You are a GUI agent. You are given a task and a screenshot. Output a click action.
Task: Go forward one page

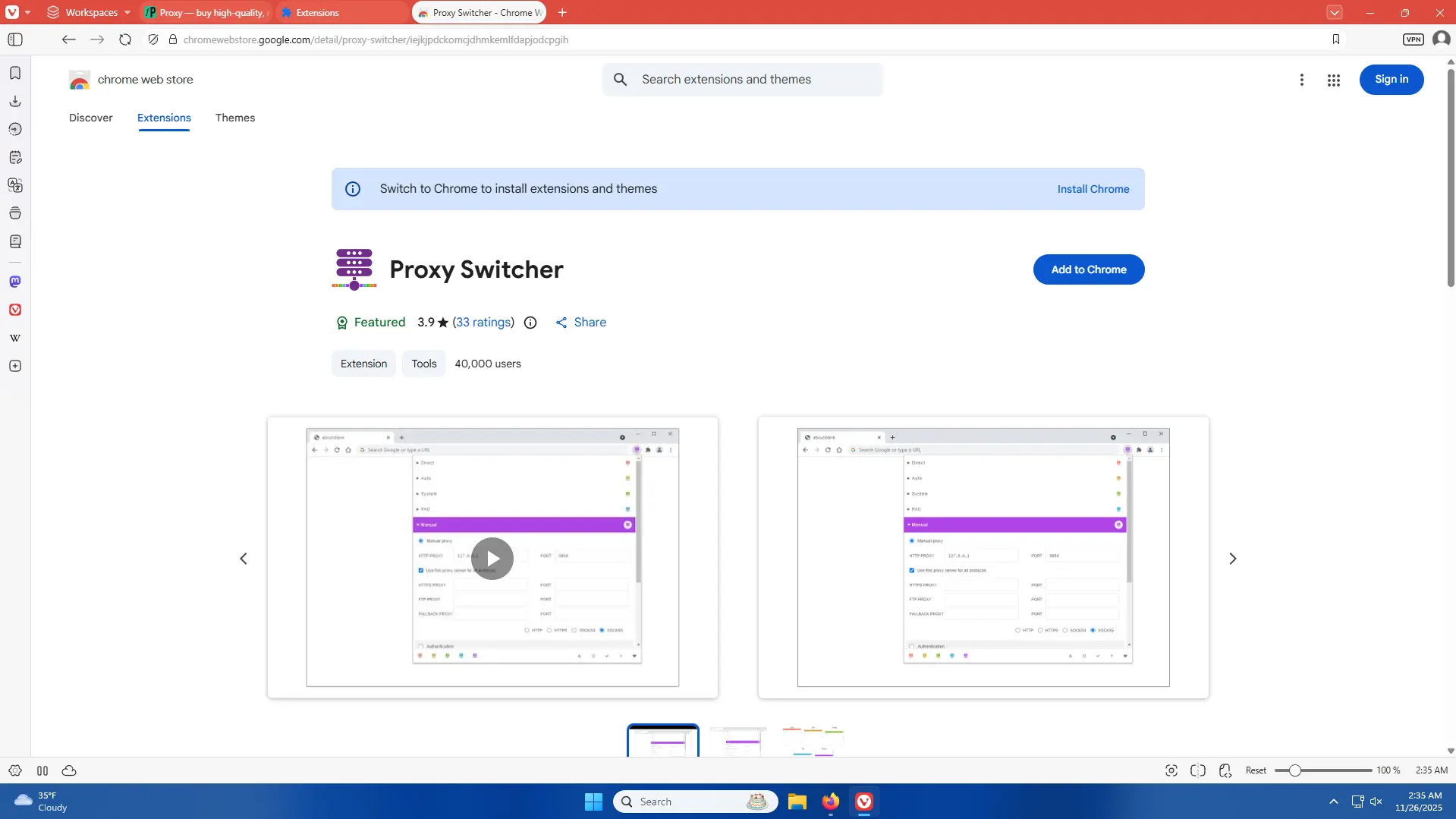point(97,39)
